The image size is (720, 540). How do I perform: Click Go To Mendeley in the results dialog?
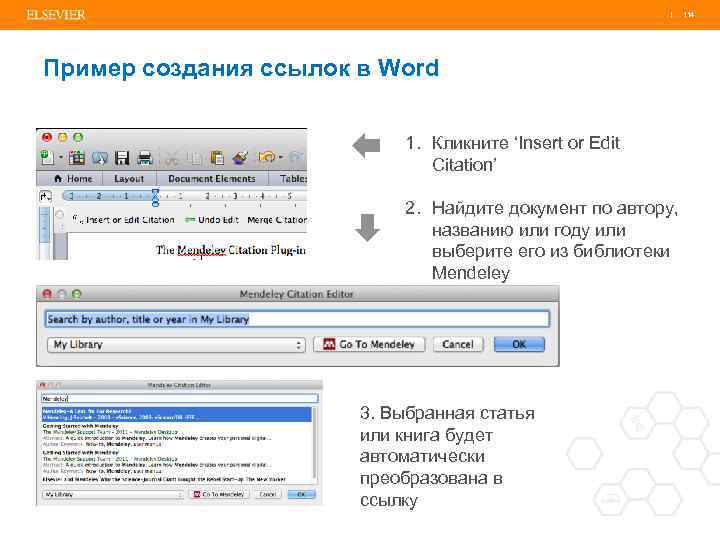coord(219,495)
